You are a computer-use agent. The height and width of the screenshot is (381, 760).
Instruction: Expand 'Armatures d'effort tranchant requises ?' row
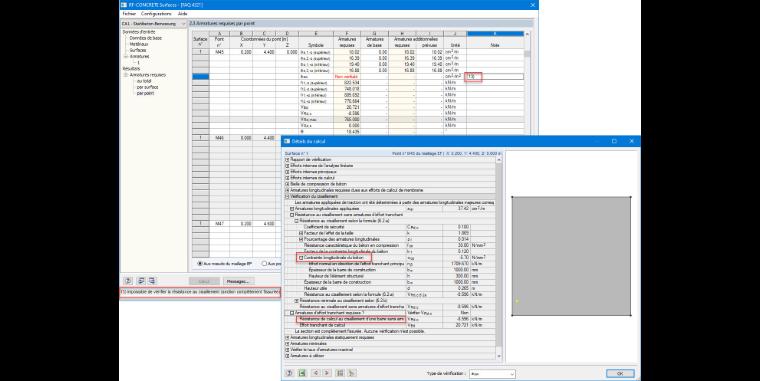292,313
